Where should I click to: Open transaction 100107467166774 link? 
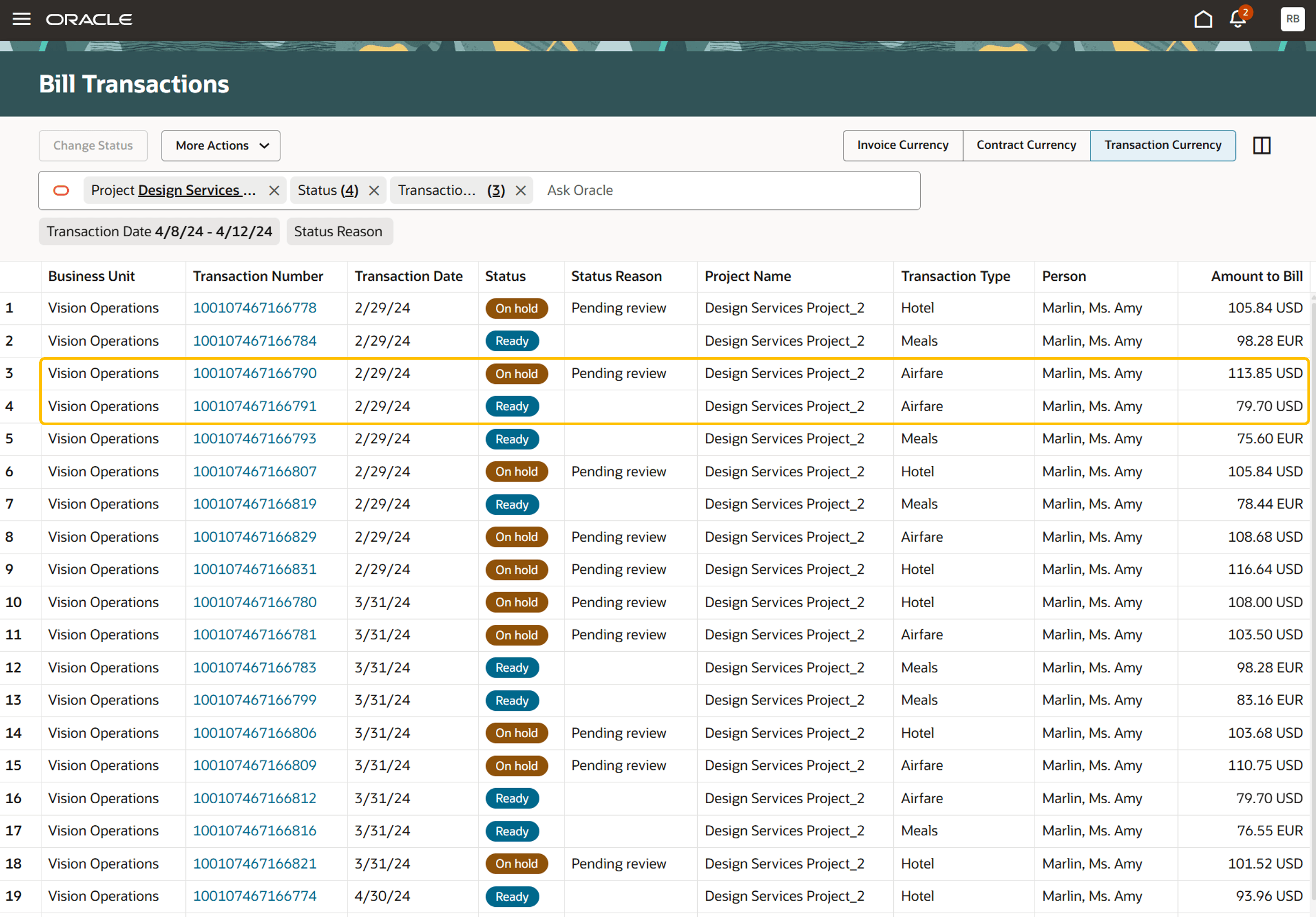click(x=255, y=897)
